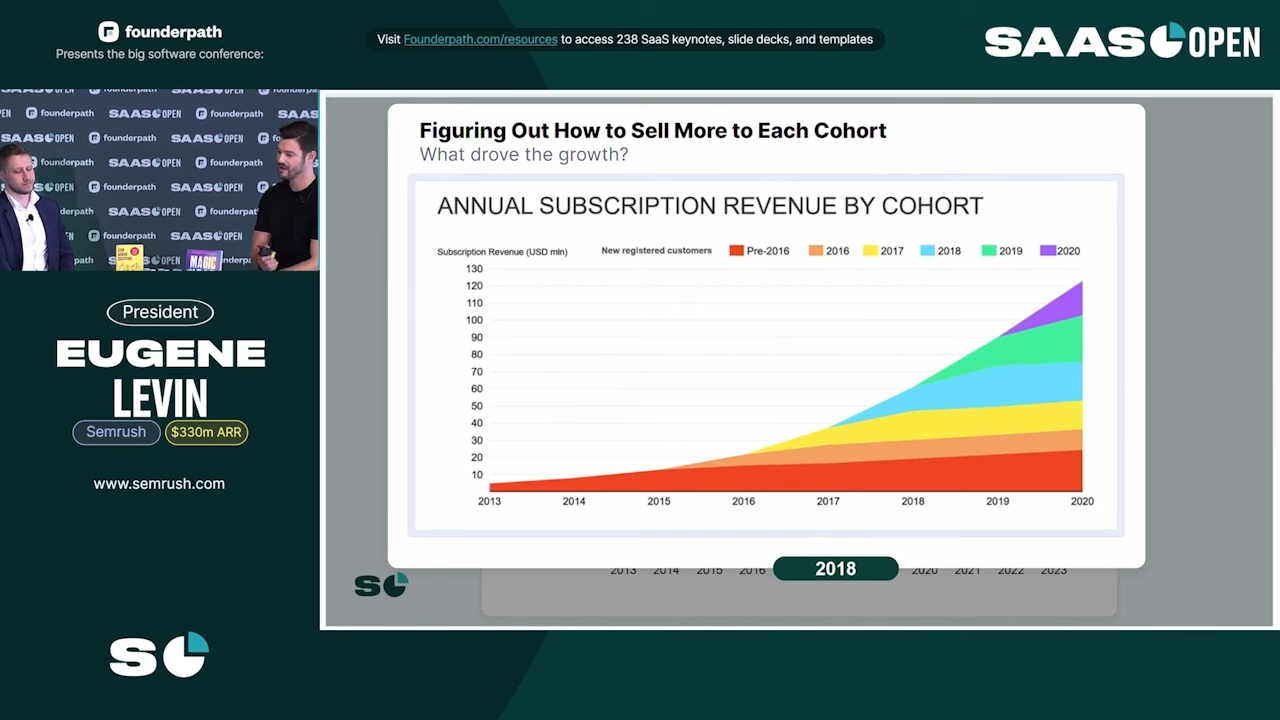Click the 2020 purple legend swatch
This screenshot has height=720, width=1280.
point(1048,251)
